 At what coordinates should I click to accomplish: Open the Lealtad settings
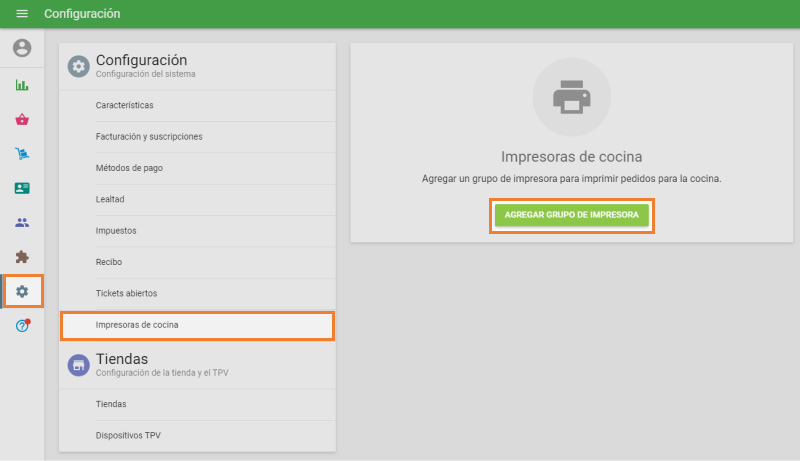point(197,199)
